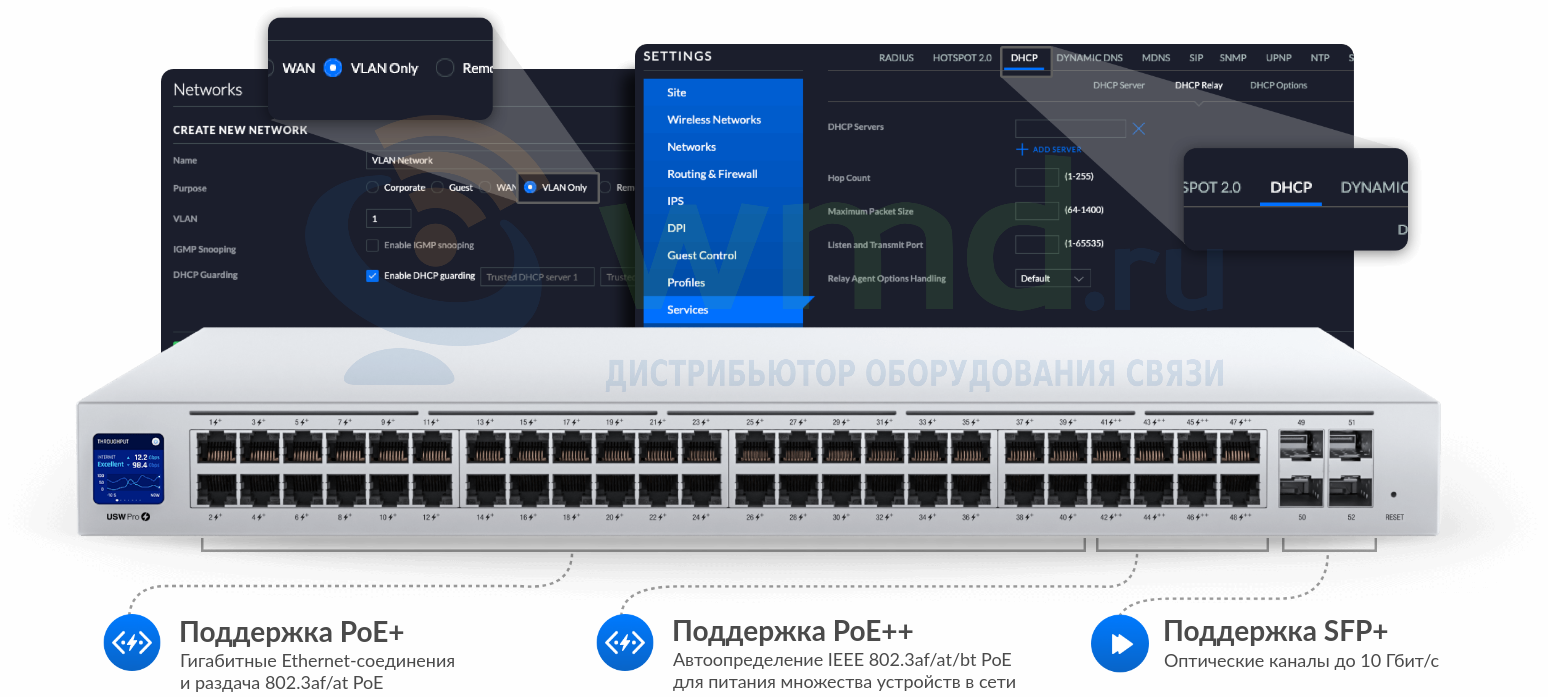Viewport: 1548px width, 697px height.
Task: Click the USW Pro logo on the switch
Action: pos(128,517)
